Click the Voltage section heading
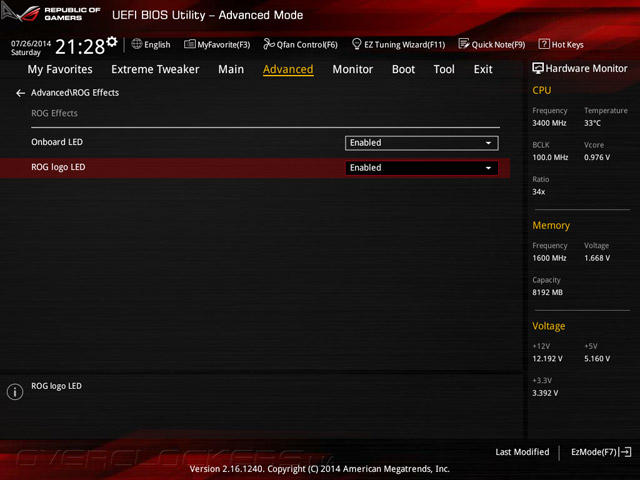Screen dimensions: 640x480 [x=549, y=326]
